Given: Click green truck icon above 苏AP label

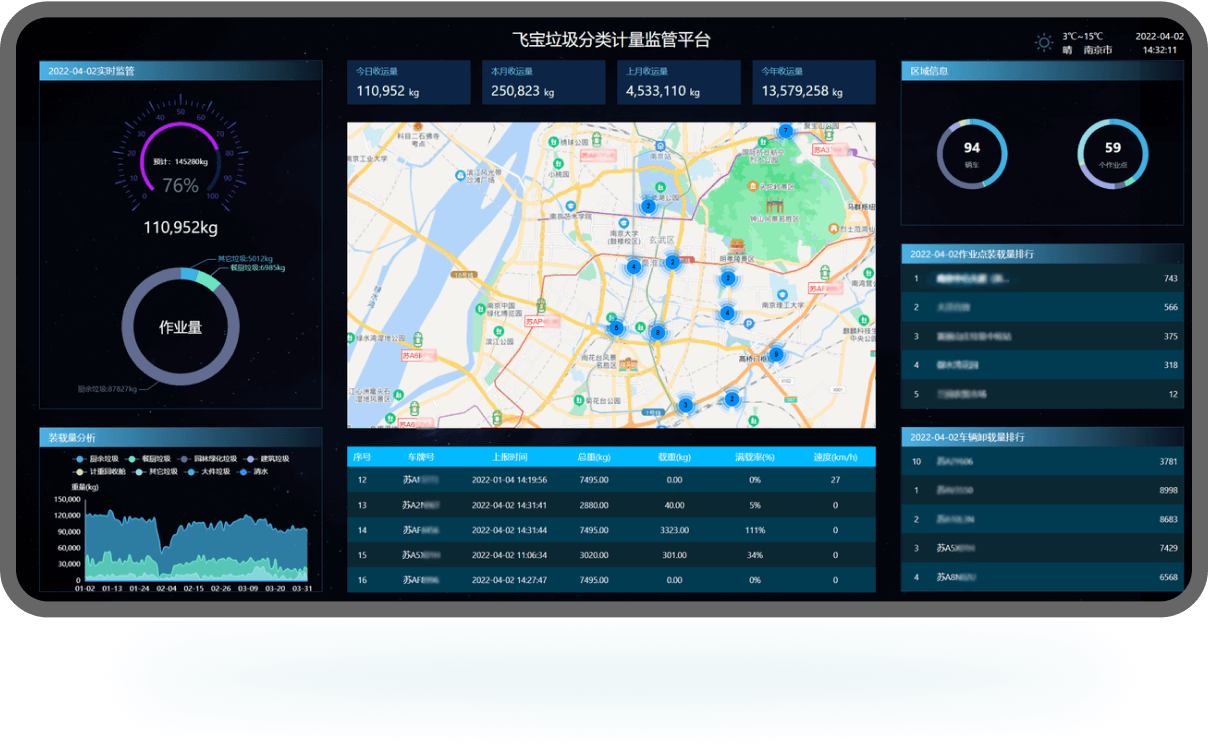Looking at the screenshot, I should point(541,304).
